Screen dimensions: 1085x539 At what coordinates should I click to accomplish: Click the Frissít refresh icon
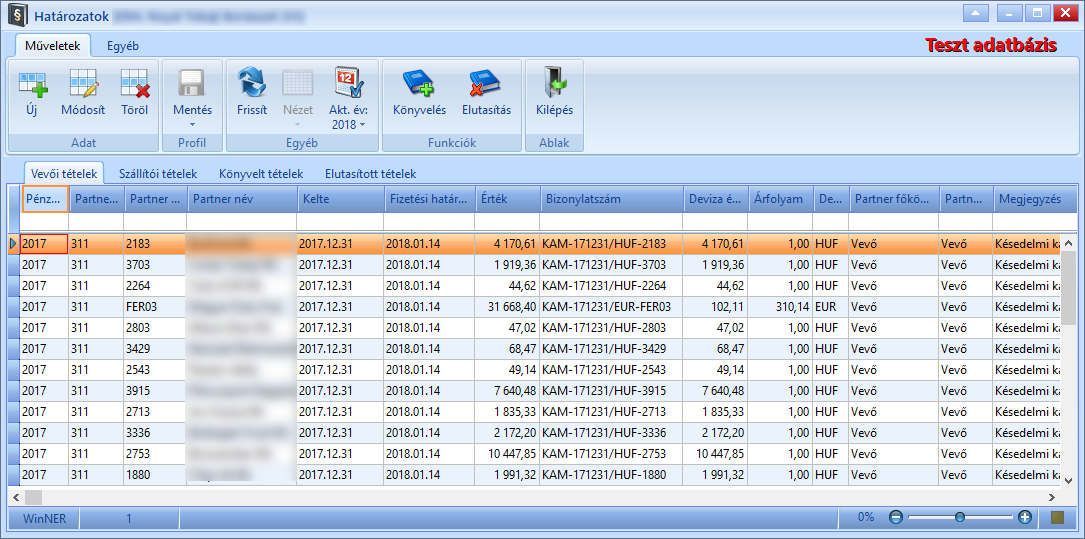pos(252,83)
